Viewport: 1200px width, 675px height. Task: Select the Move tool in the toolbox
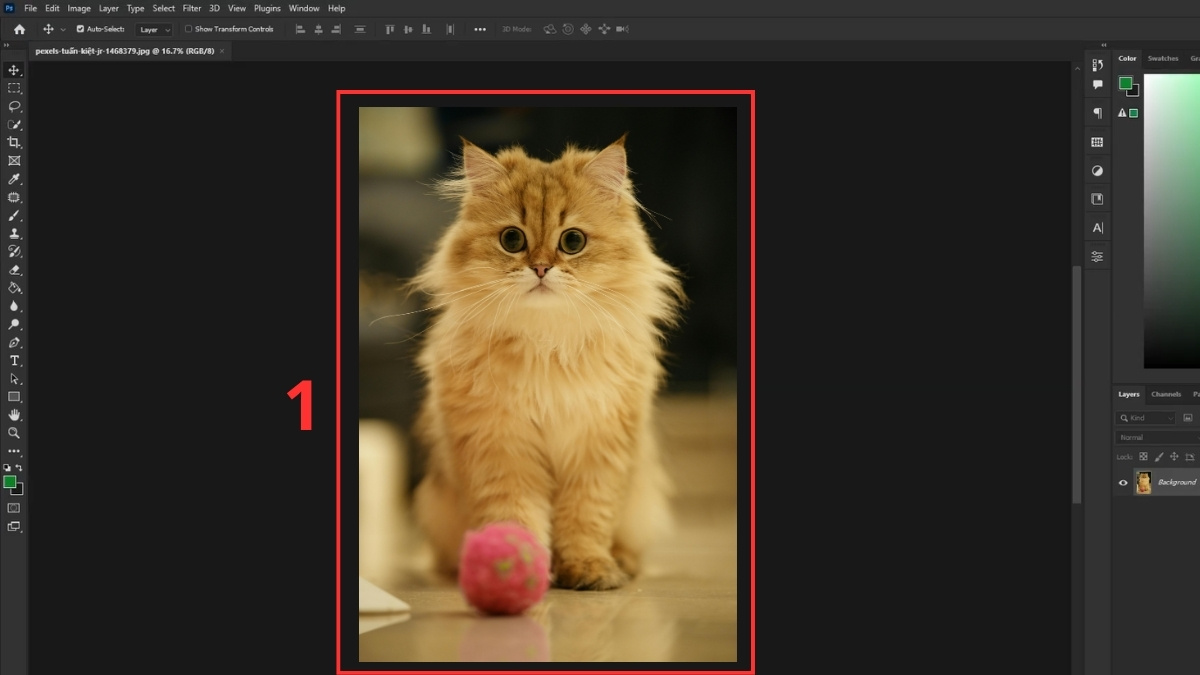coord(14,70)
